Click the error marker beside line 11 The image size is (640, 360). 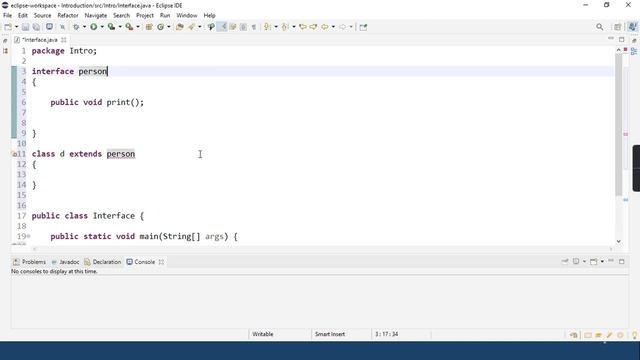click(x=14, y=154)
